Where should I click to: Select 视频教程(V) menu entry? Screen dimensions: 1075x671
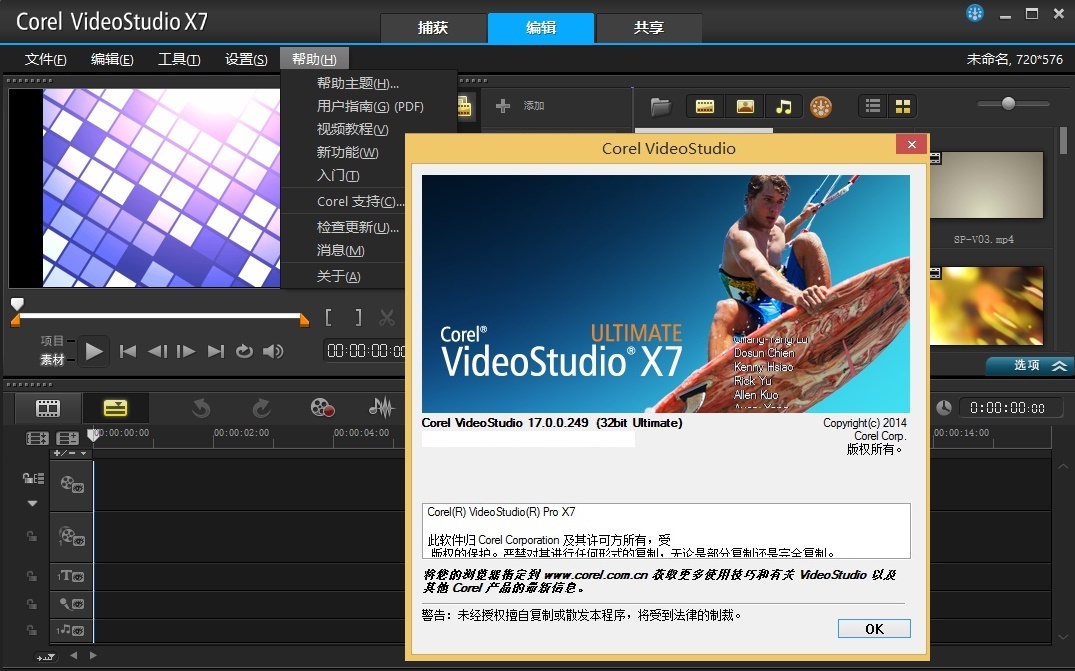point(352,129)
